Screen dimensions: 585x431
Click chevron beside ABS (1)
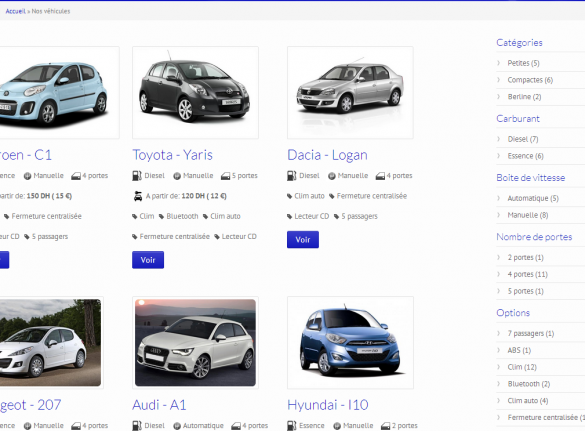coord(498,350)
